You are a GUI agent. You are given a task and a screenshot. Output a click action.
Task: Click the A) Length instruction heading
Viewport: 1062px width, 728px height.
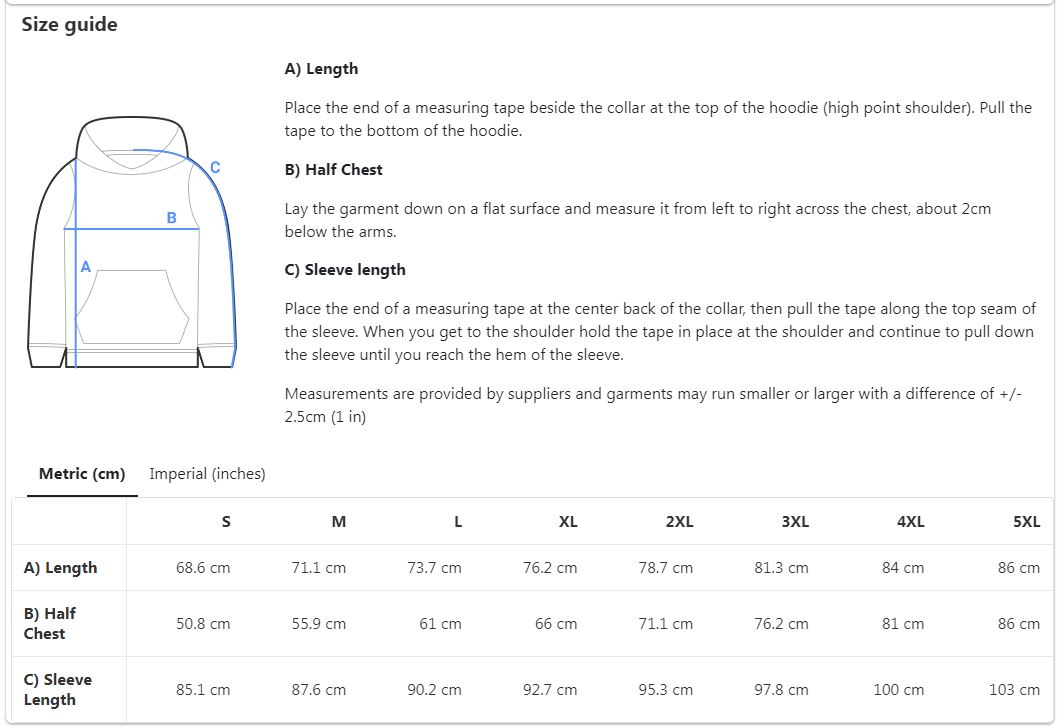click(x=321, y=68)
